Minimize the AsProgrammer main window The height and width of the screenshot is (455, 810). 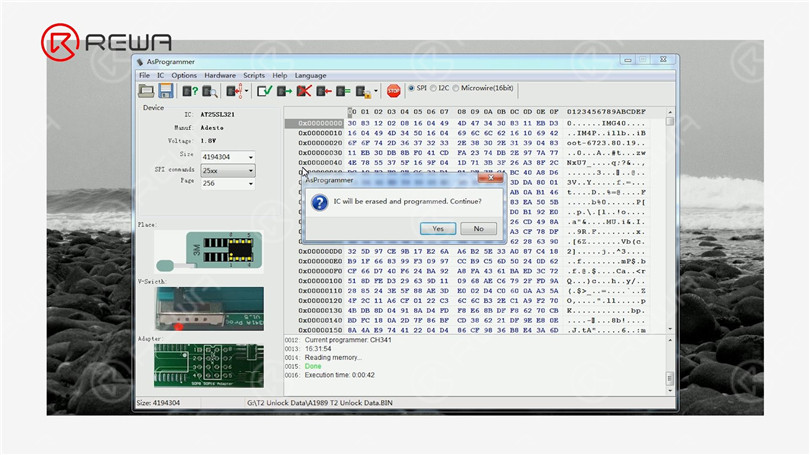click(x=628, y=60)
